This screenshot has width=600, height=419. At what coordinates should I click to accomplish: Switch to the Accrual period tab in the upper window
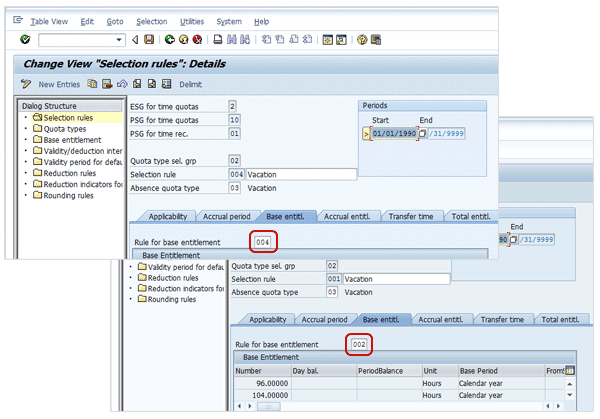(227, 217)
